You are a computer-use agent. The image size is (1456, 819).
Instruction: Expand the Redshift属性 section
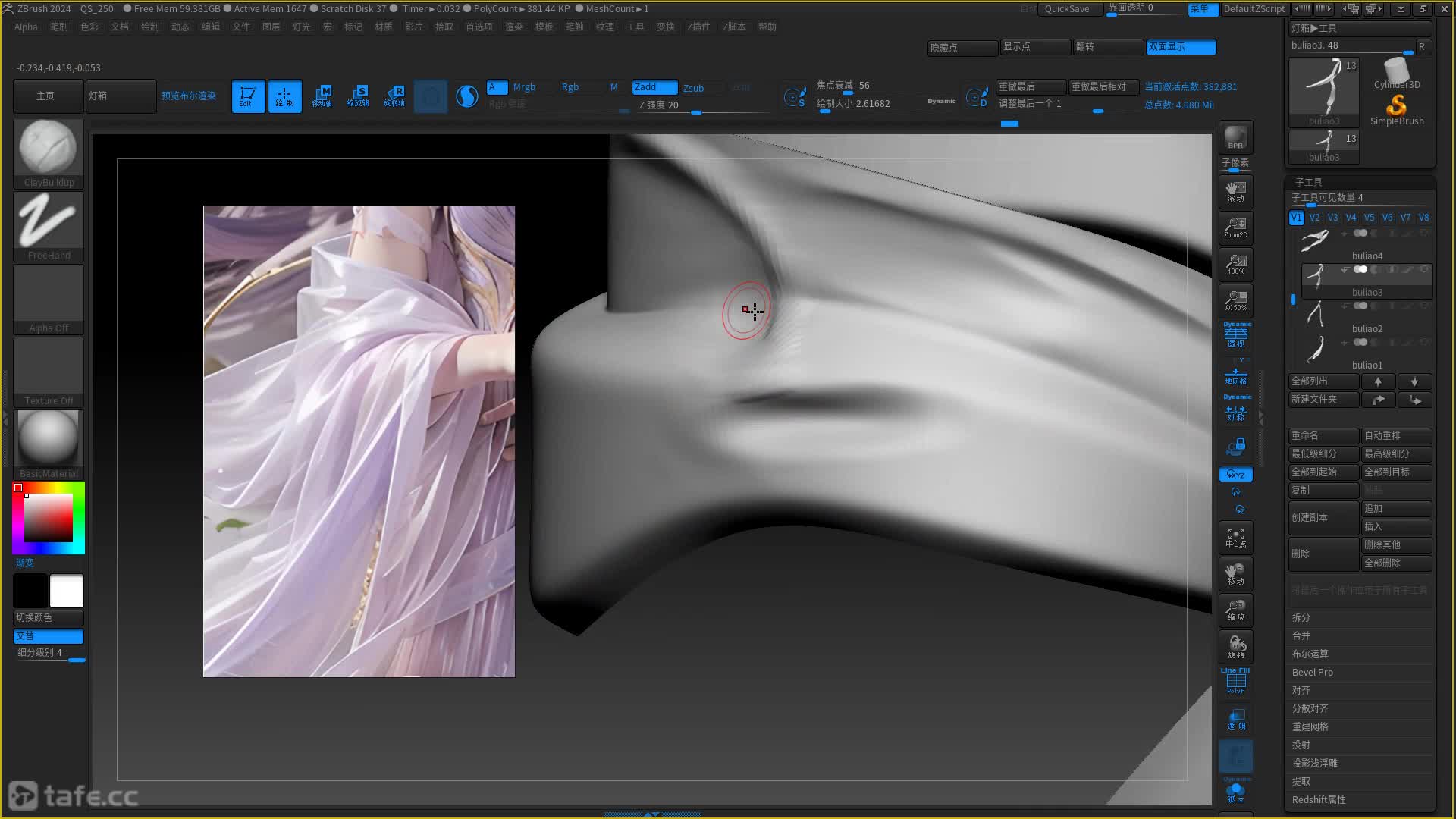pyautogui.click(x=1319, y=799)
